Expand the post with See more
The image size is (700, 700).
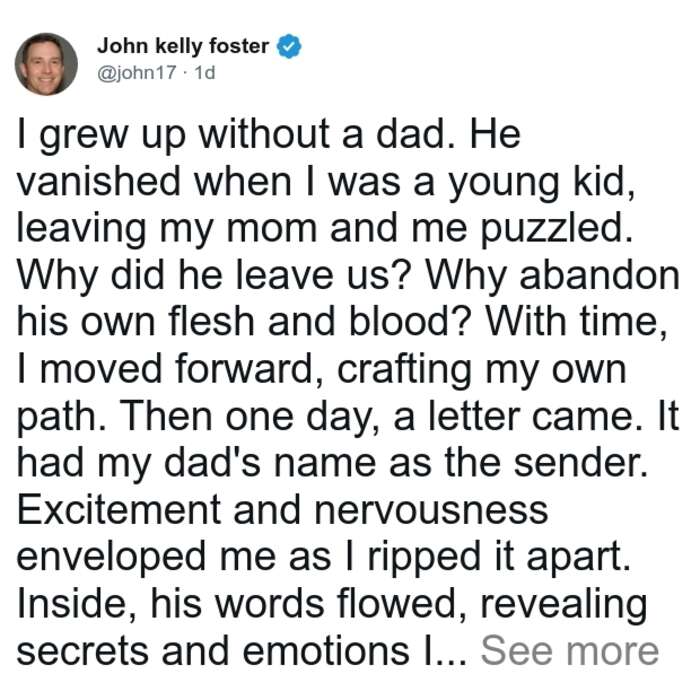point(570,651)
